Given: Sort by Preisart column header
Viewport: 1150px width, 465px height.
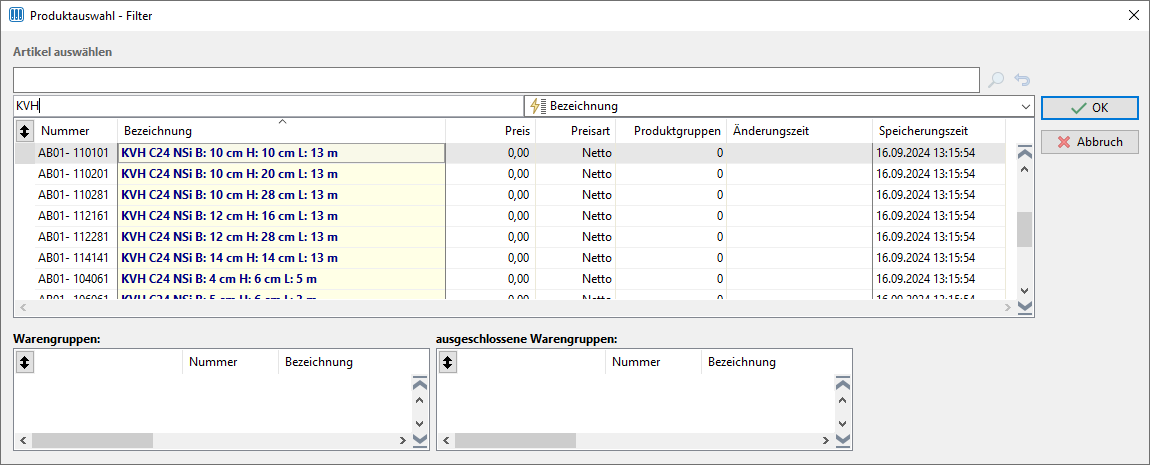Looking at the screenshot, I should (576, 131).
